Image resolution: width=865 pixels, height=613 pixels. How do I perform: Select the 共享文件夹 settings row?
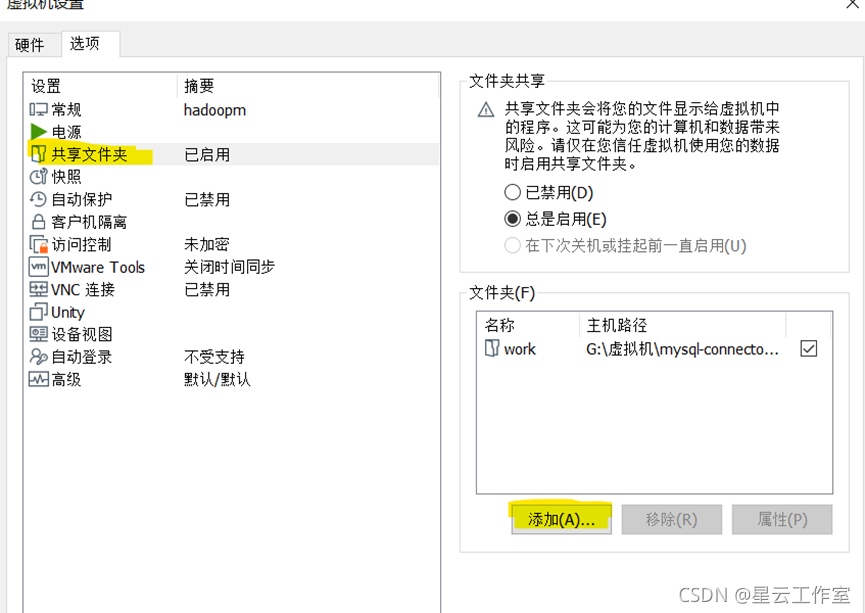[x=233, y=154]
